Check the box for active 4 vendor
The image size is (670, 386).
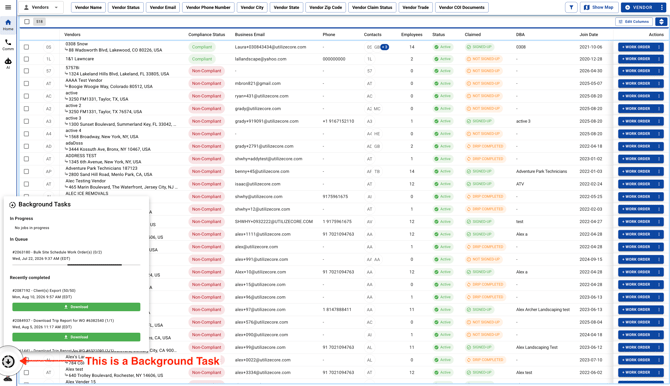(26, 134)
